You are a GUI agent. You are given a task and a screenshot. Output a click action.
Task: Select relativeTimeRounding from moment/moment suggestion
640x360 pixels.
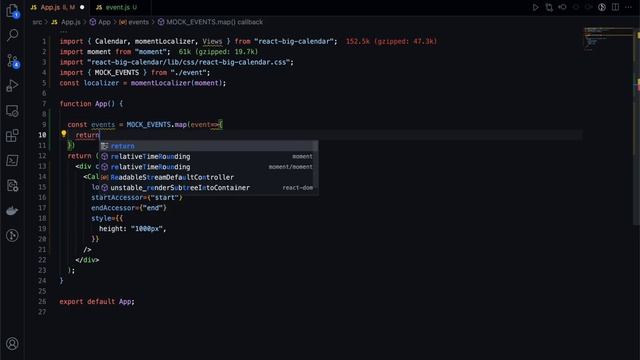(209, 167)
